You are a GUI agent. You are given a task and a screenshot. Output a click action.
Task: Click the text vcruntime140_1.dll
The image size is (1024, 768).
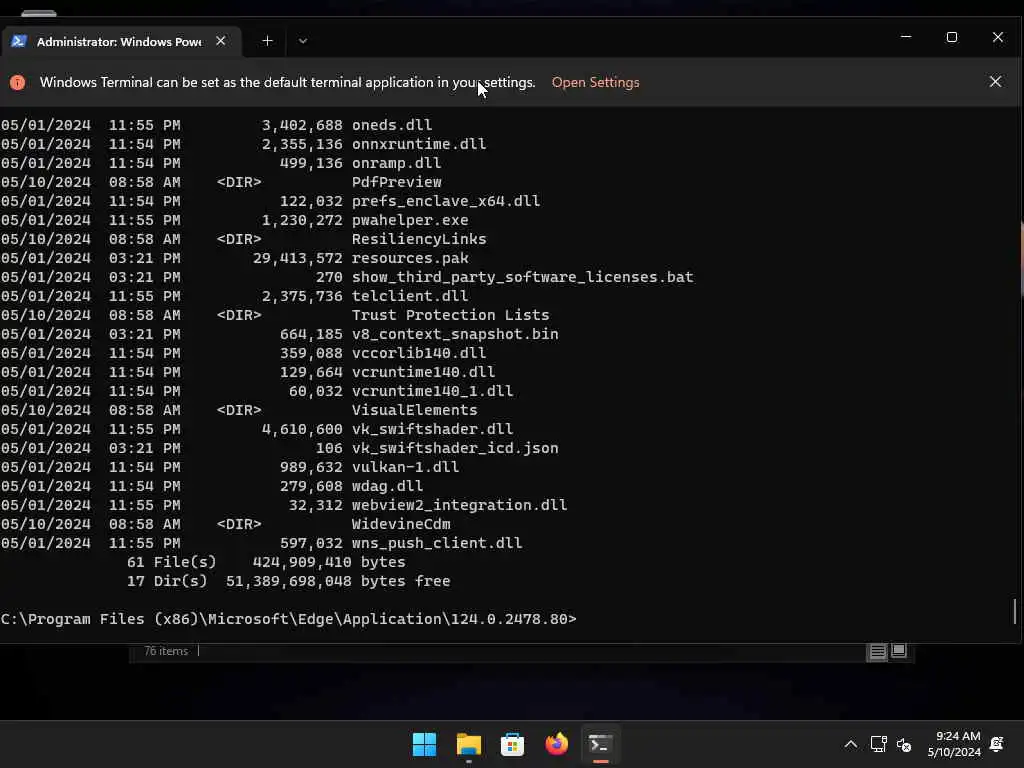432,391
